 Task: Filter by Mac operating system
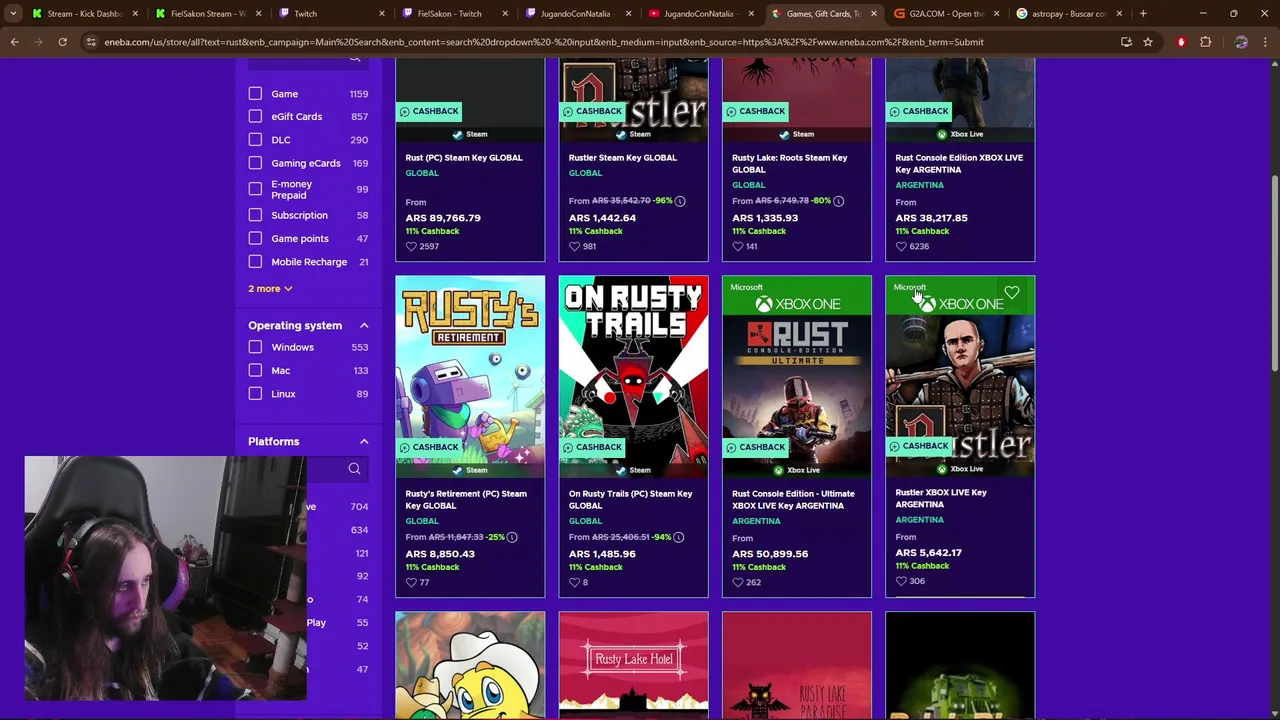coord(255,370)
